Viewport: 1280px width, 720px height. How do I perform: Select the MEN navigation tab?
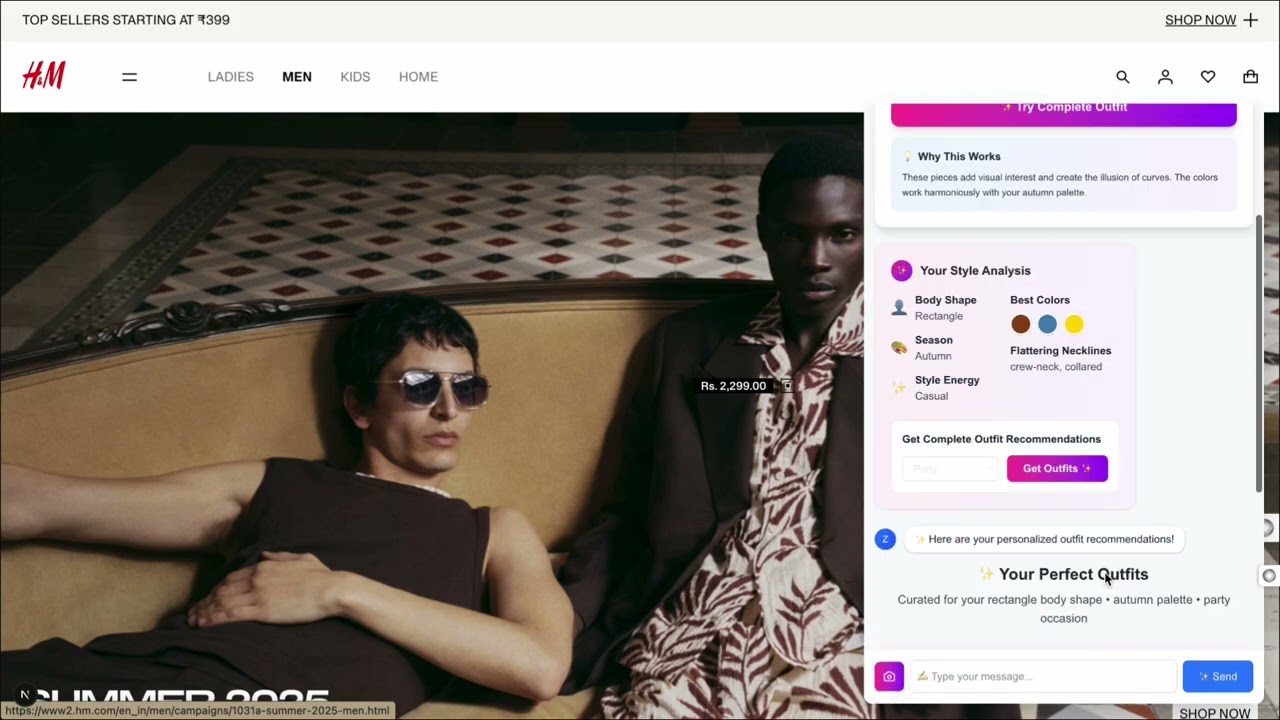[x=297, y=77]
